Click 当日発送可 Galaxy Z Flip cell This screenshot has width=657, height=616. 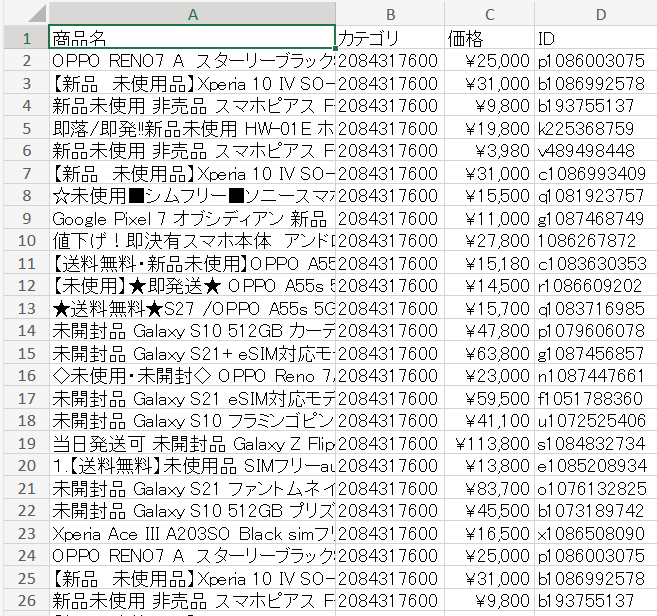coord(192,443)
